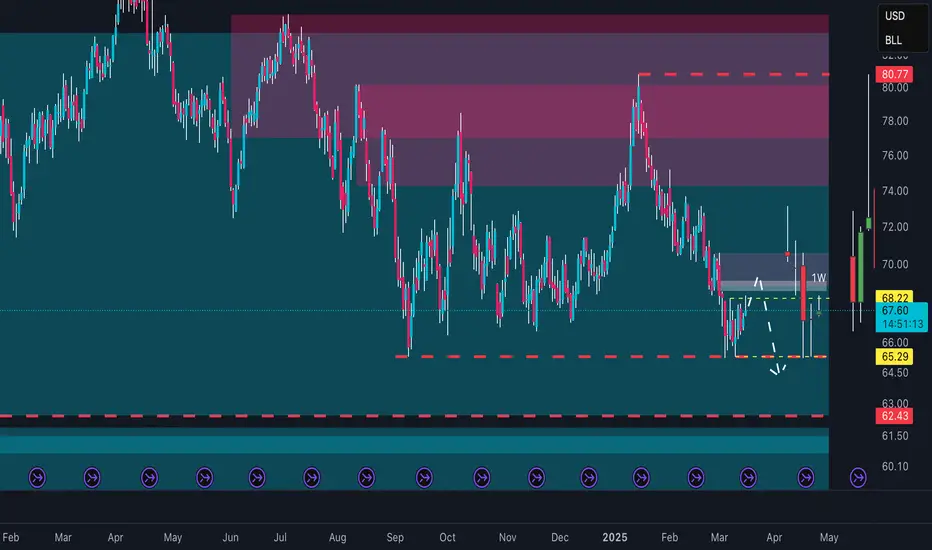Open the event marker between Jun and Jul

click(x=257, y=477)
